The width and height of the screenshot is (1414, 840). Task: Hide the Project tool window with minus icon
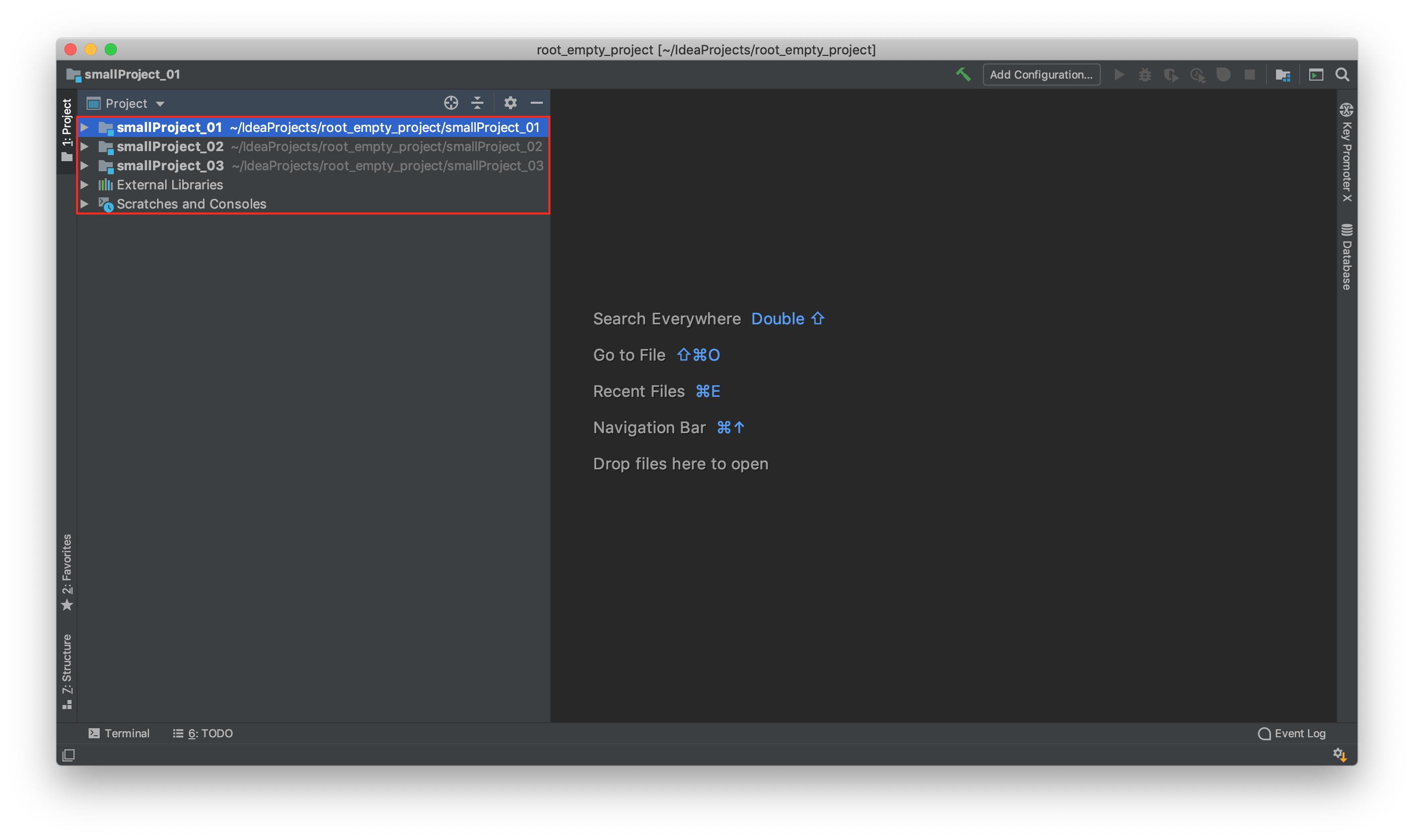(536, 103)
